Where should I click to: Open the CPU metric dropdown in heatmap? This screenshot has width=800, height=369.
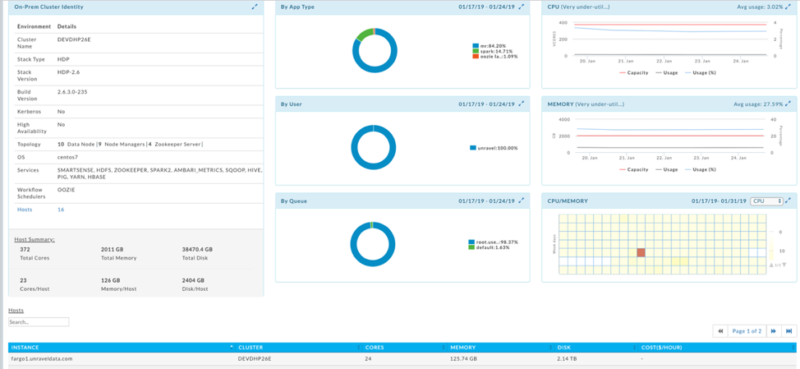pyautogui.click(x=767, y=201)
